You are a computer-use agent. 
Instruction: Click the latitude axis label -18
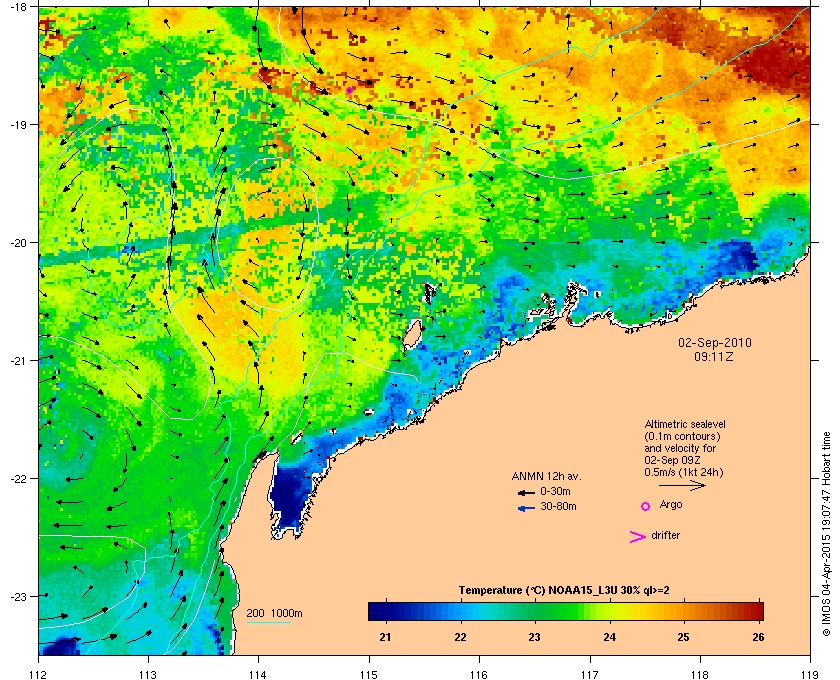[18, 7]
